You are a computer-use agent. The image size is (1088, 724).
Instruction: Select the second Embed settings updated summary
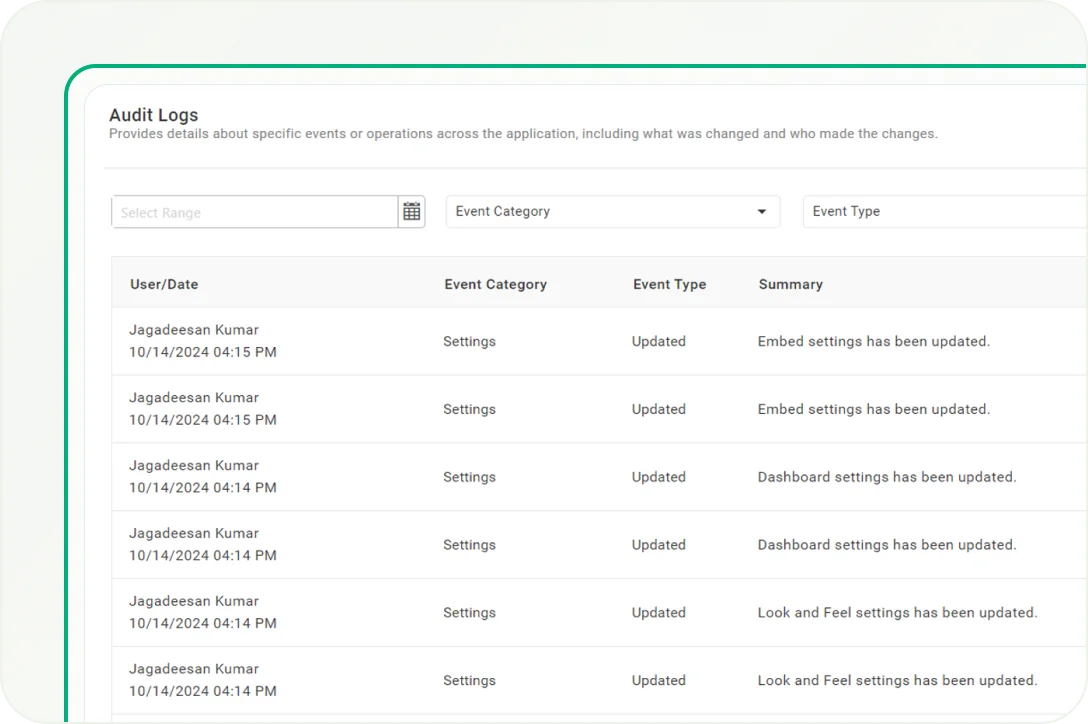[x=873, y=409]
